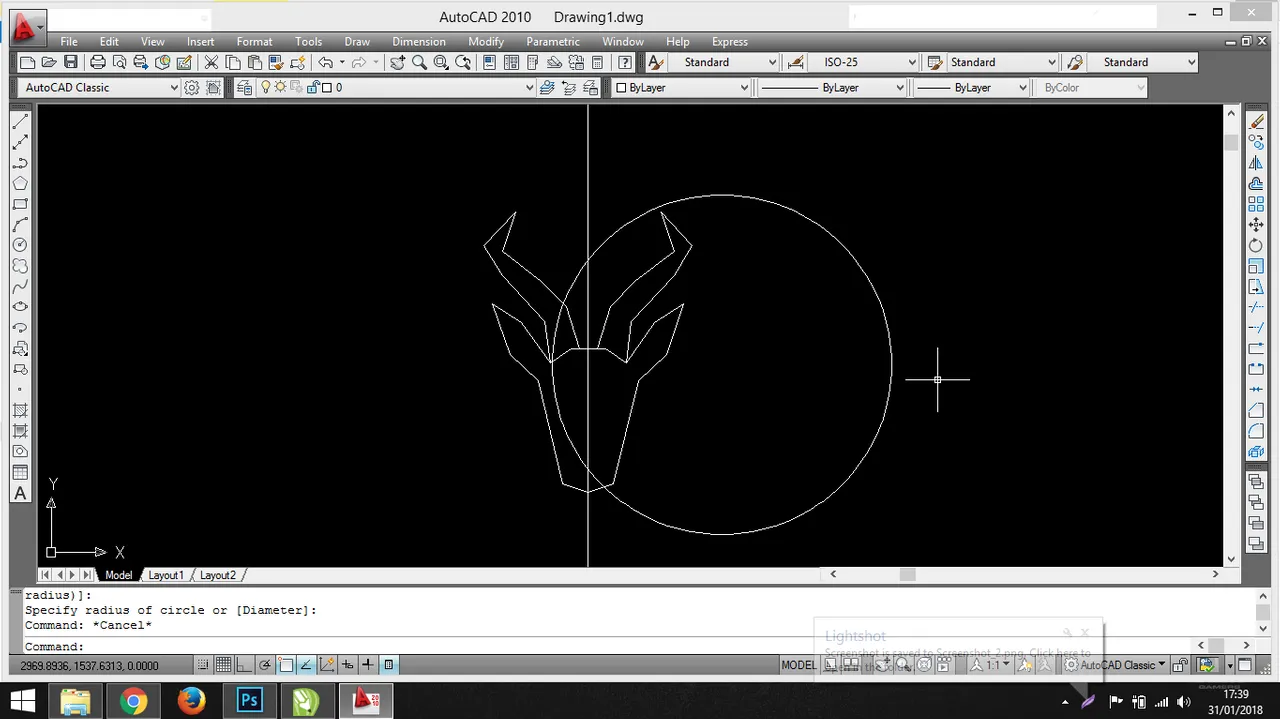The image size is (1280, 719).
Task: Open the Modify menu
Action: (486, 41)
